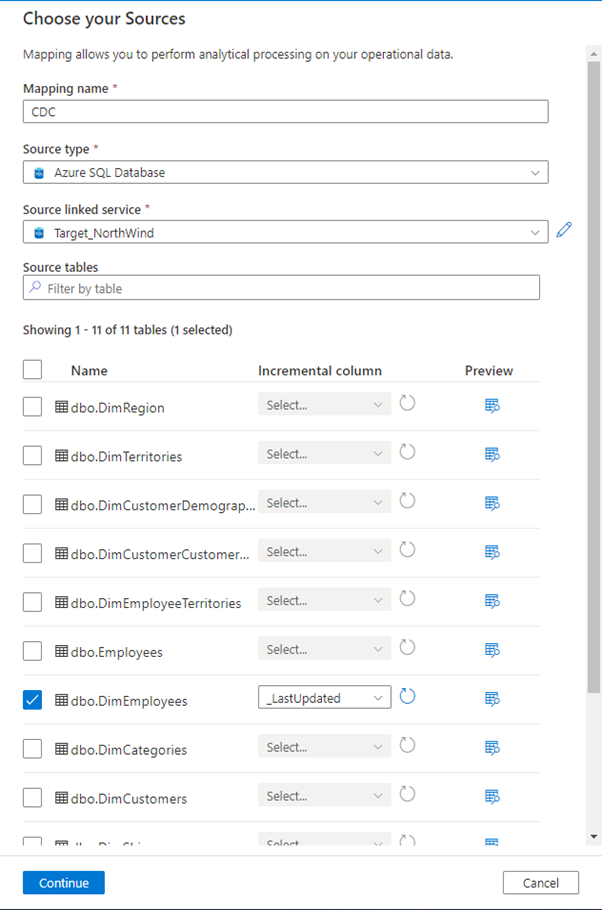This screenshot has width=602, height=910.
Task: Refresh incremental columns for dbo.DimRegion
Action: click(x=408, y=403)
